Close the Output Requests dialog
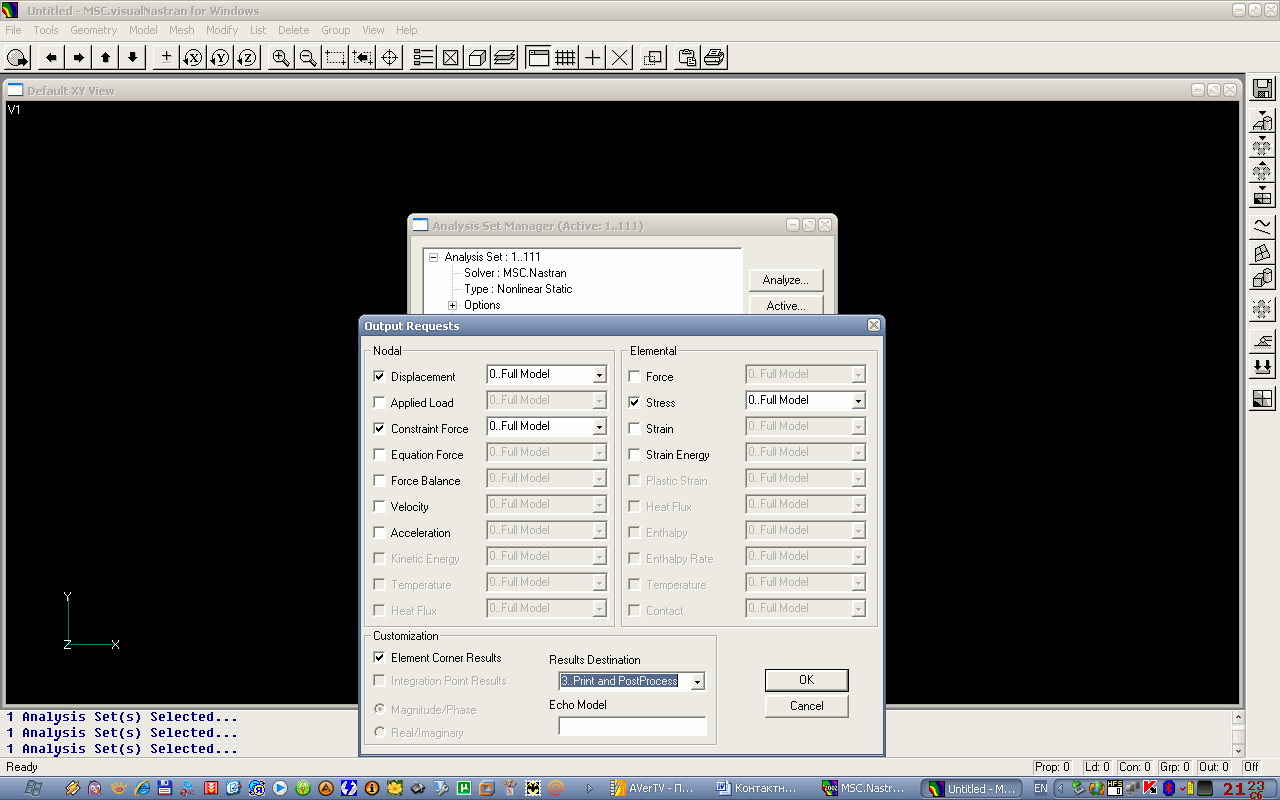Image resolution: width=1280 pixels, height=800 pixels. 874,326
